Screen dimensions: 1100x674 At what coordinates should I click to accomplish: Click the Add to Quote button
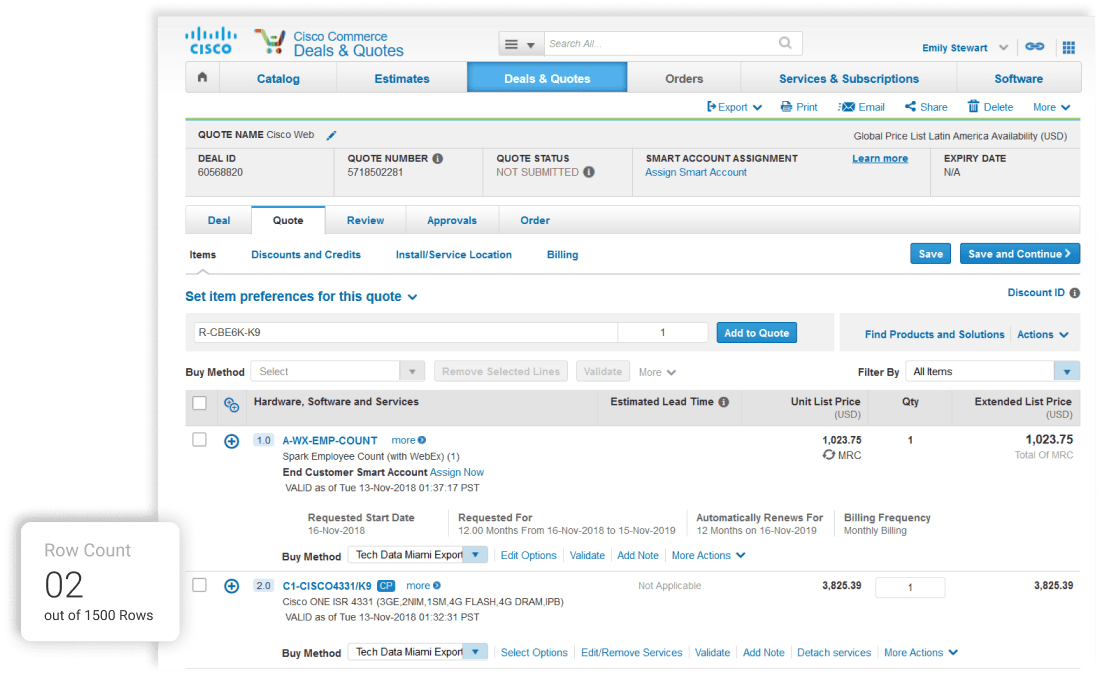[757, 331]
